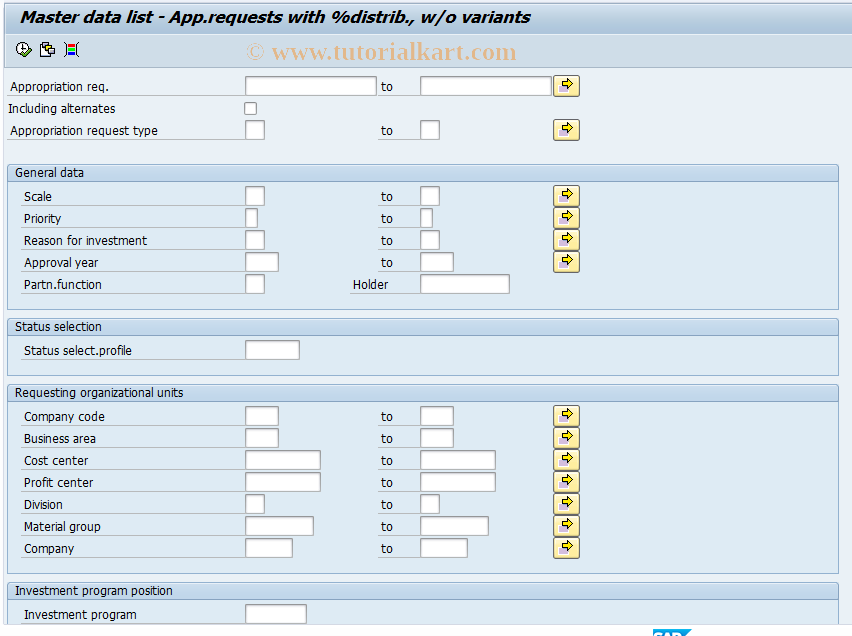Select the Business area from field
Screen dimensions: 852x636
click(x=262, y=438)
